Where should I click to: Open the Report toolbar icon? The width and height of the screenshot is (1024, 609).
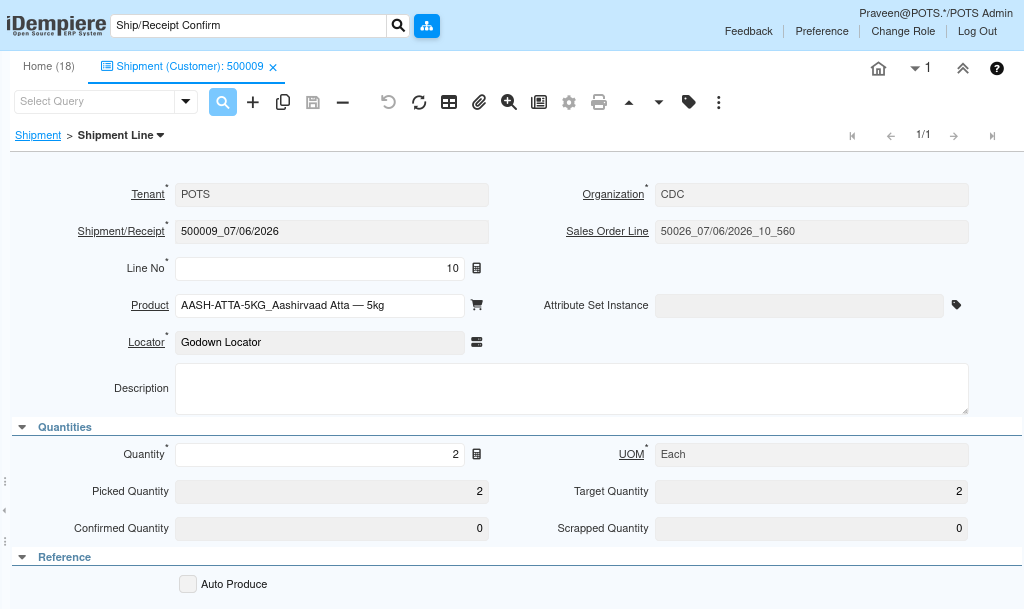tap(539, 102)
